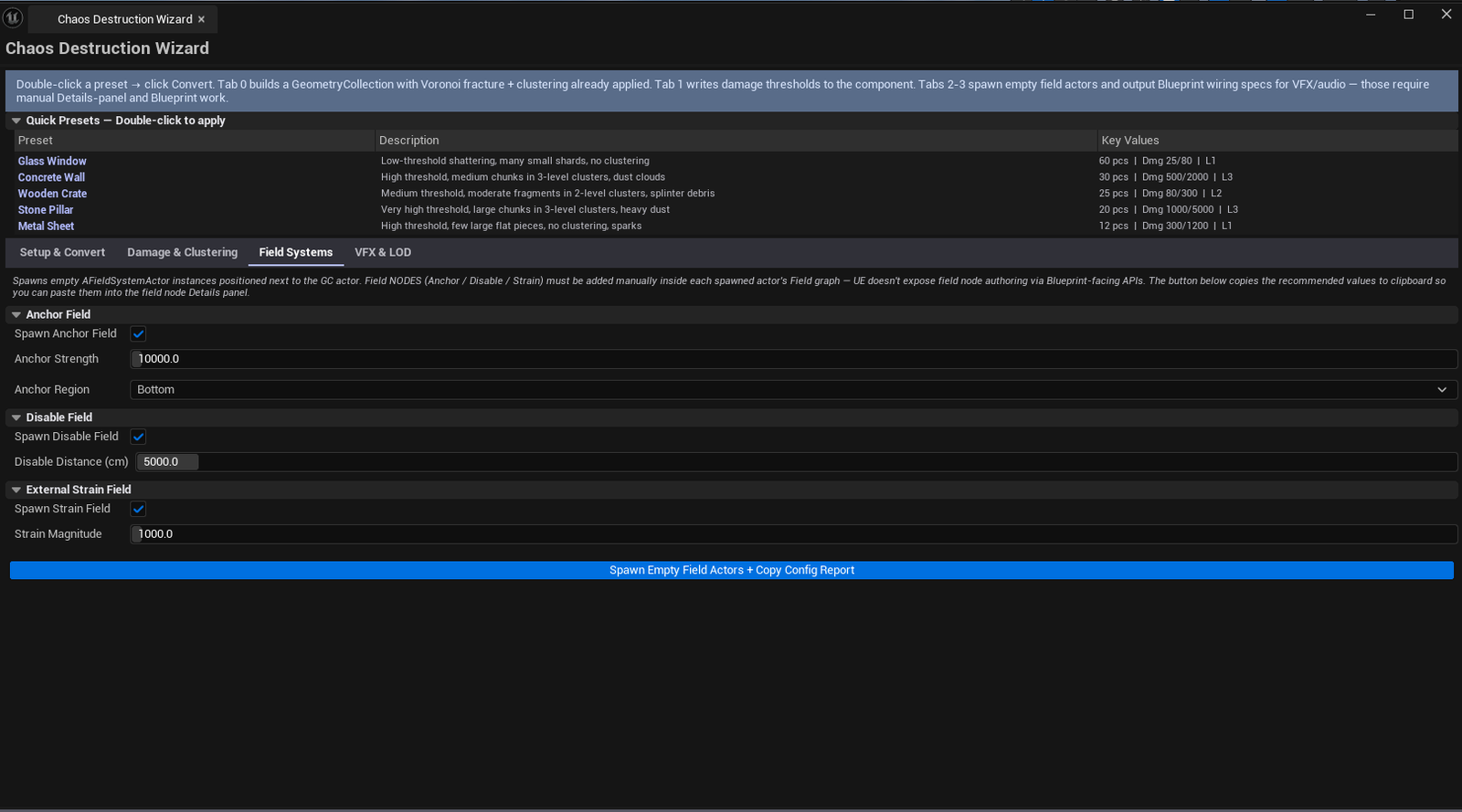Screen dimensions: 1462x812
Task: Toggle the Spawn Disable Field checkbox
Action: [138, 437]
